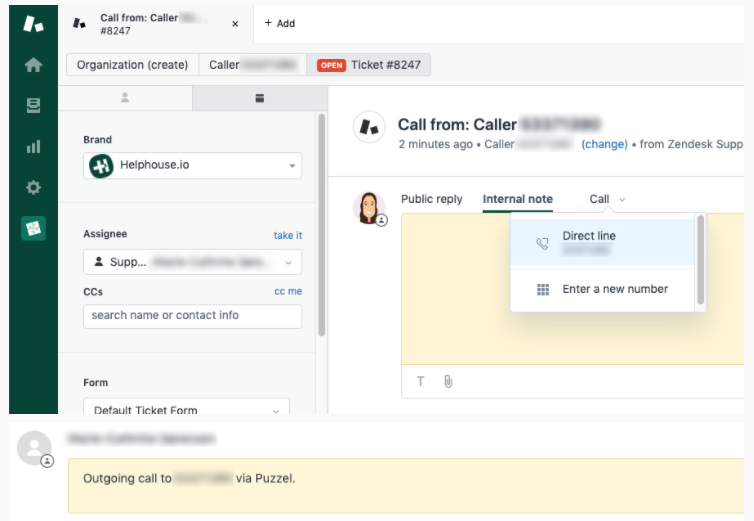Open the Call dropdown chevron
The image size is (754, 521).
tap(622, 199)
